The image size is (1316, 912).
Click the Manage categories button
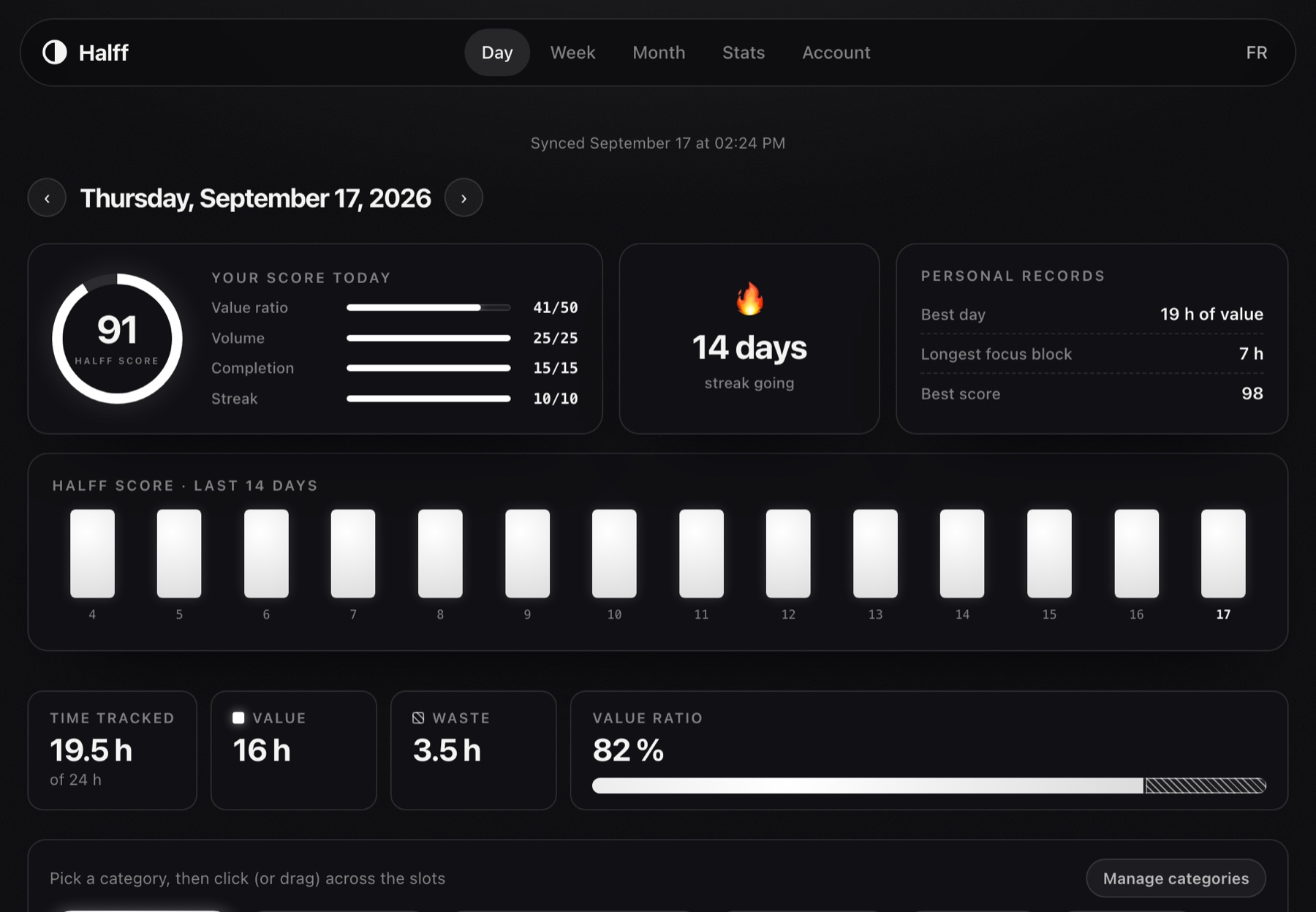(1176, 878)
